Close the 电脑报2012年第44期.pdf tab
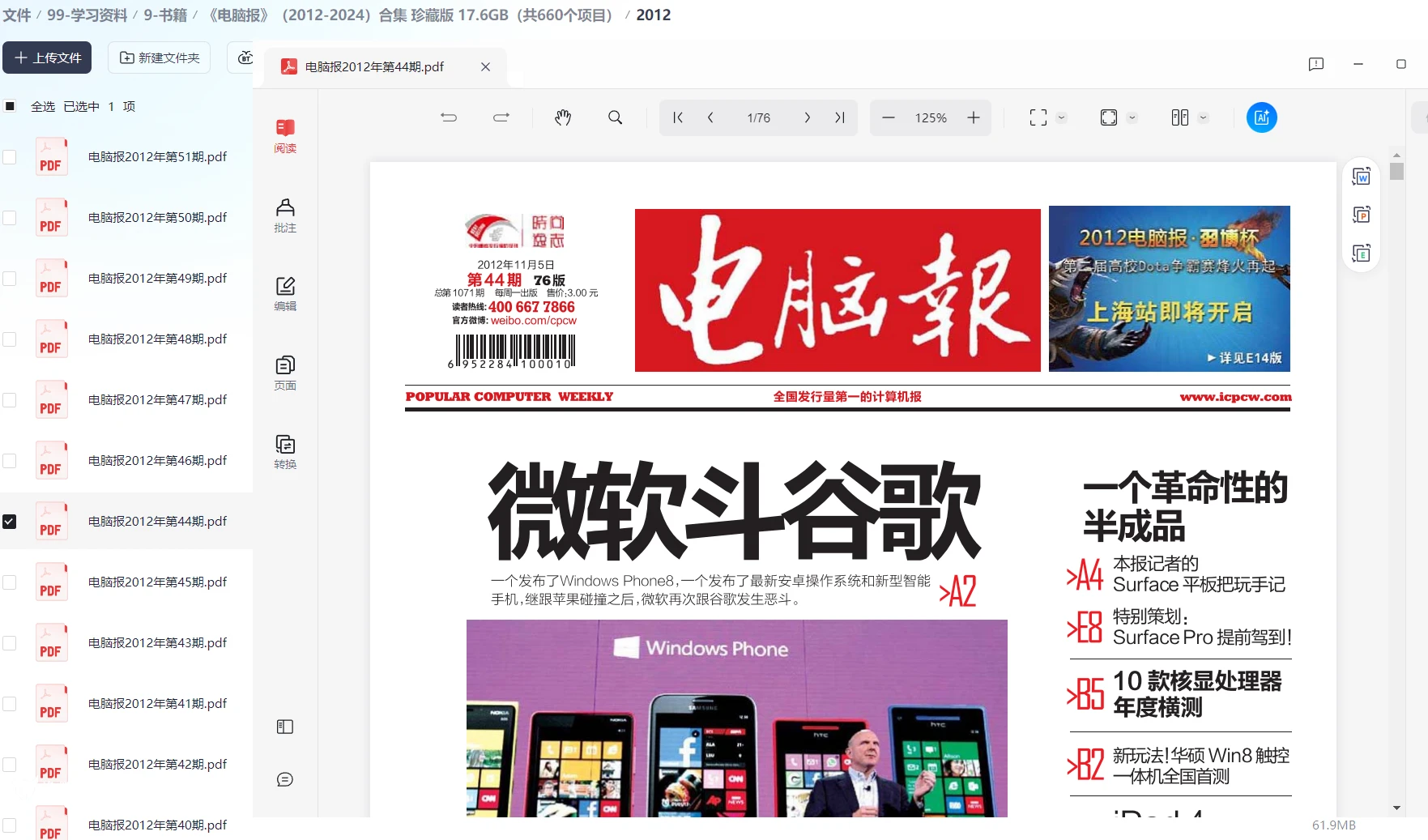This screenshot has height=840, width=1428. 485,67
